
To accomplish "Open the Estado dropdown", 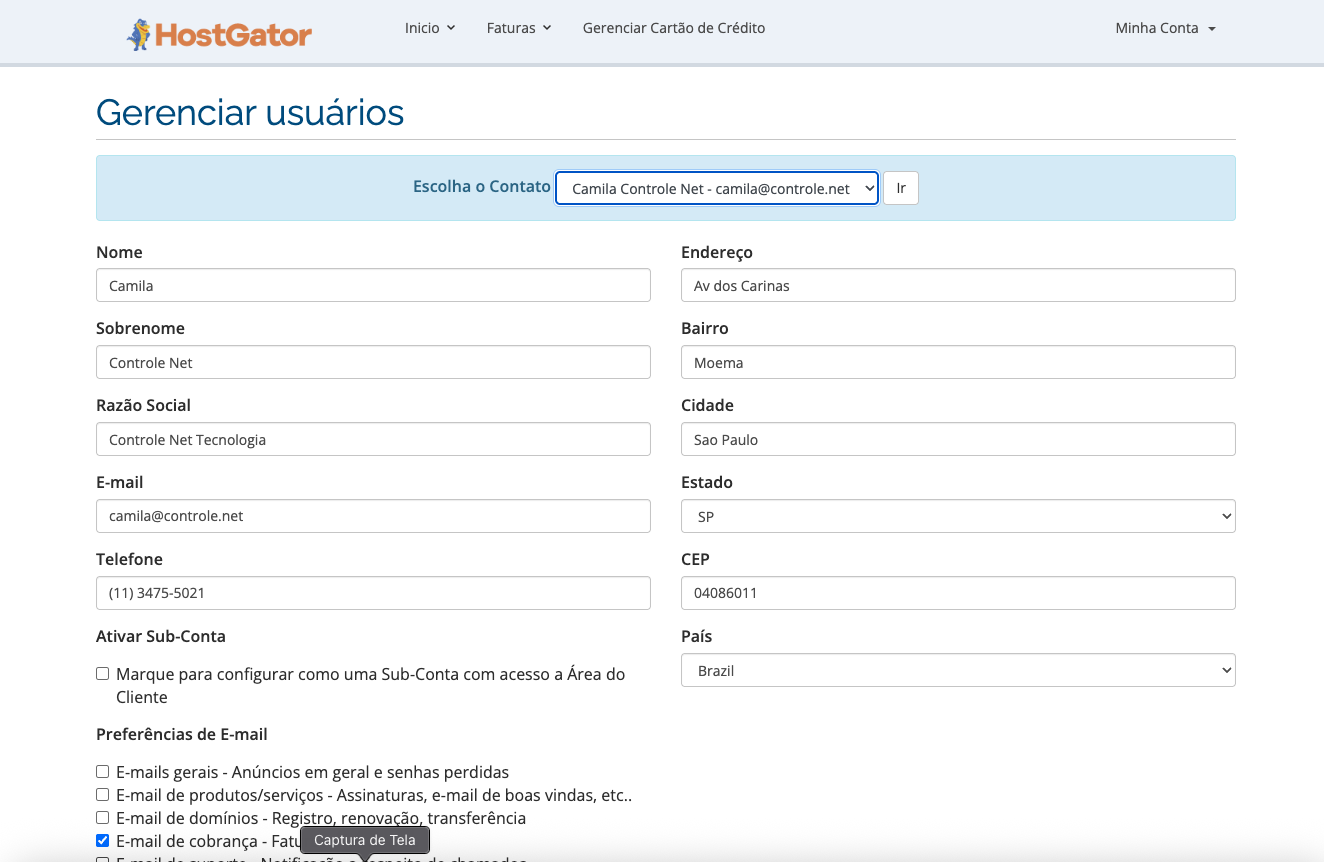I will click(958, 516).
